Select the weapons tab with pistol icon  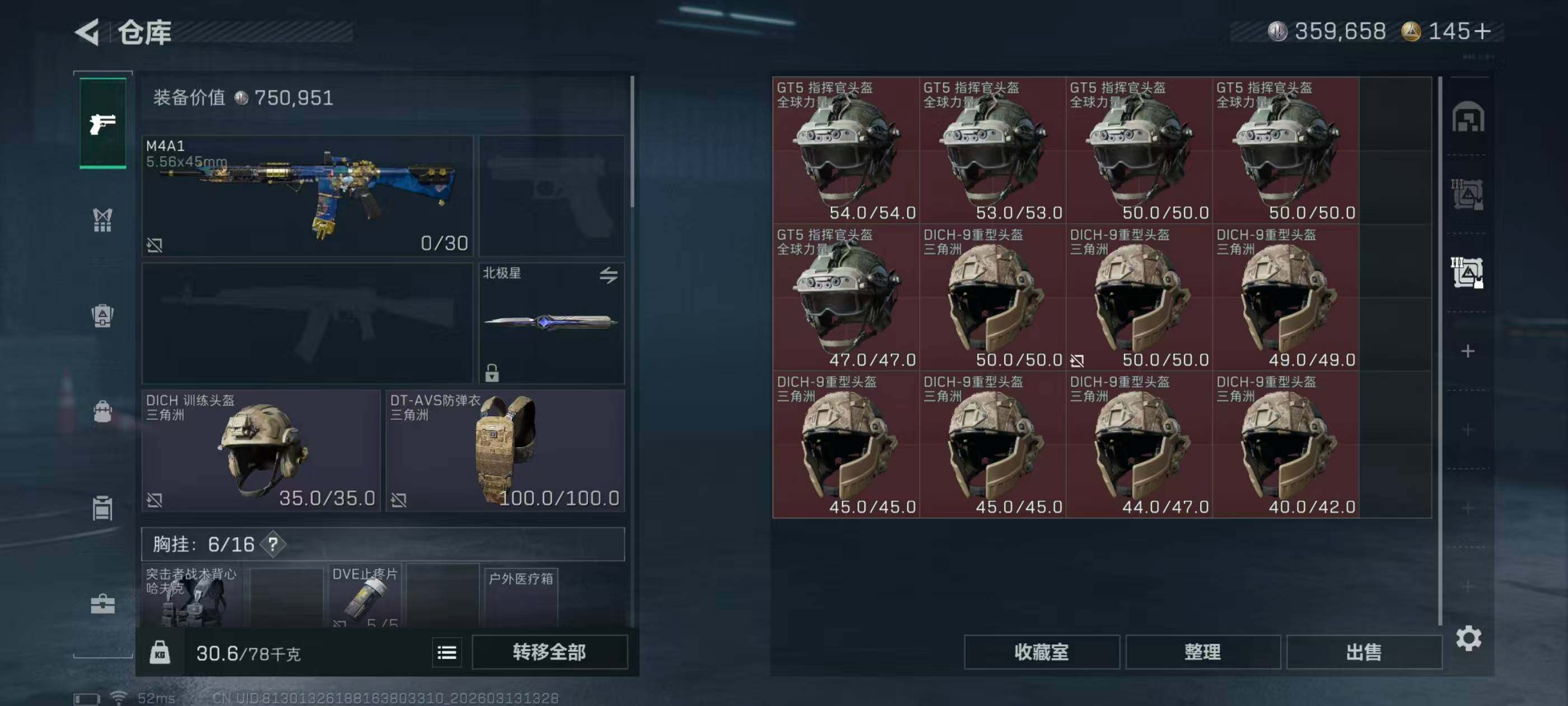coord(103,123)
